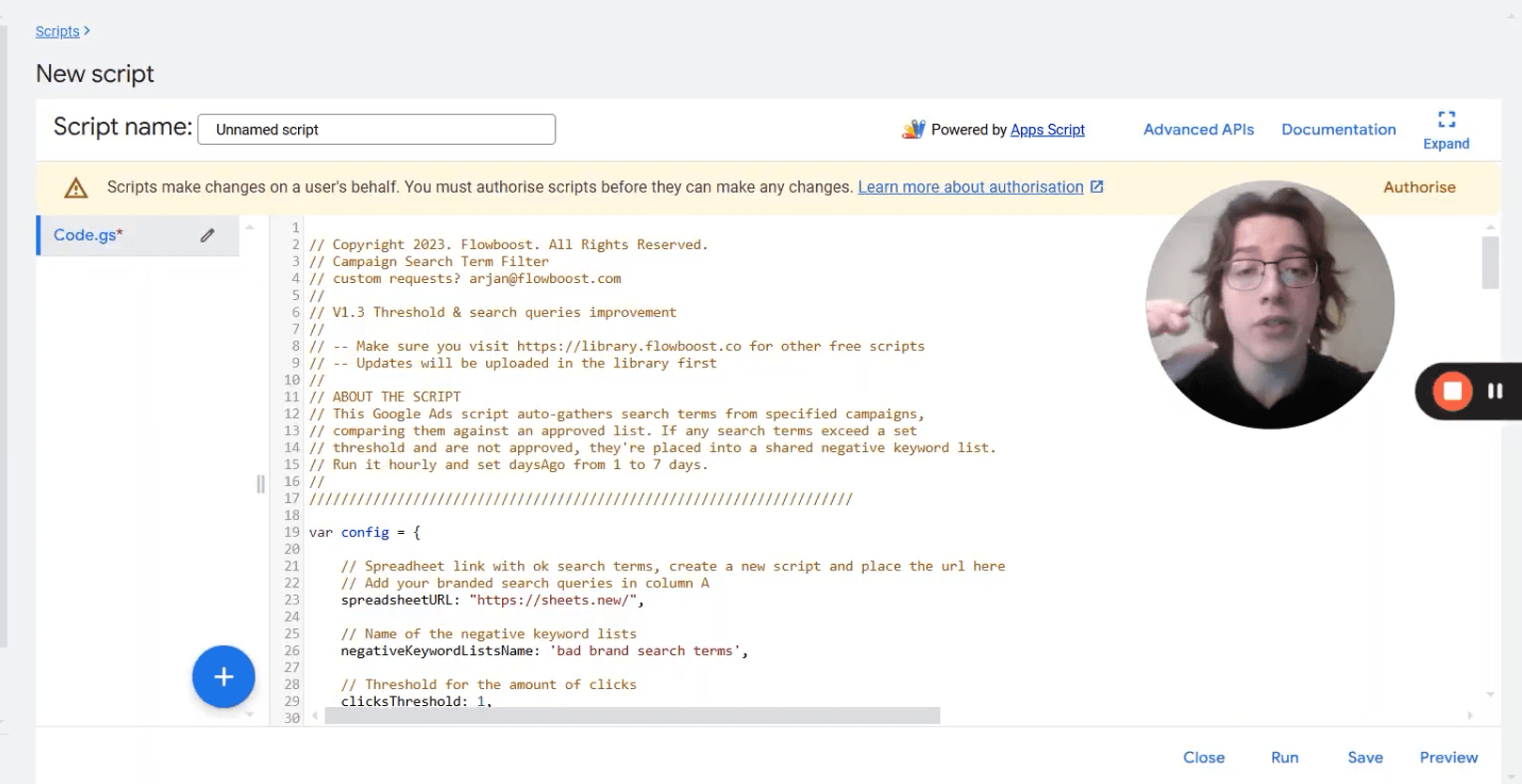1522x784 pixels.
Task: Open Advanced APIs
Action: click(1199, 130)
